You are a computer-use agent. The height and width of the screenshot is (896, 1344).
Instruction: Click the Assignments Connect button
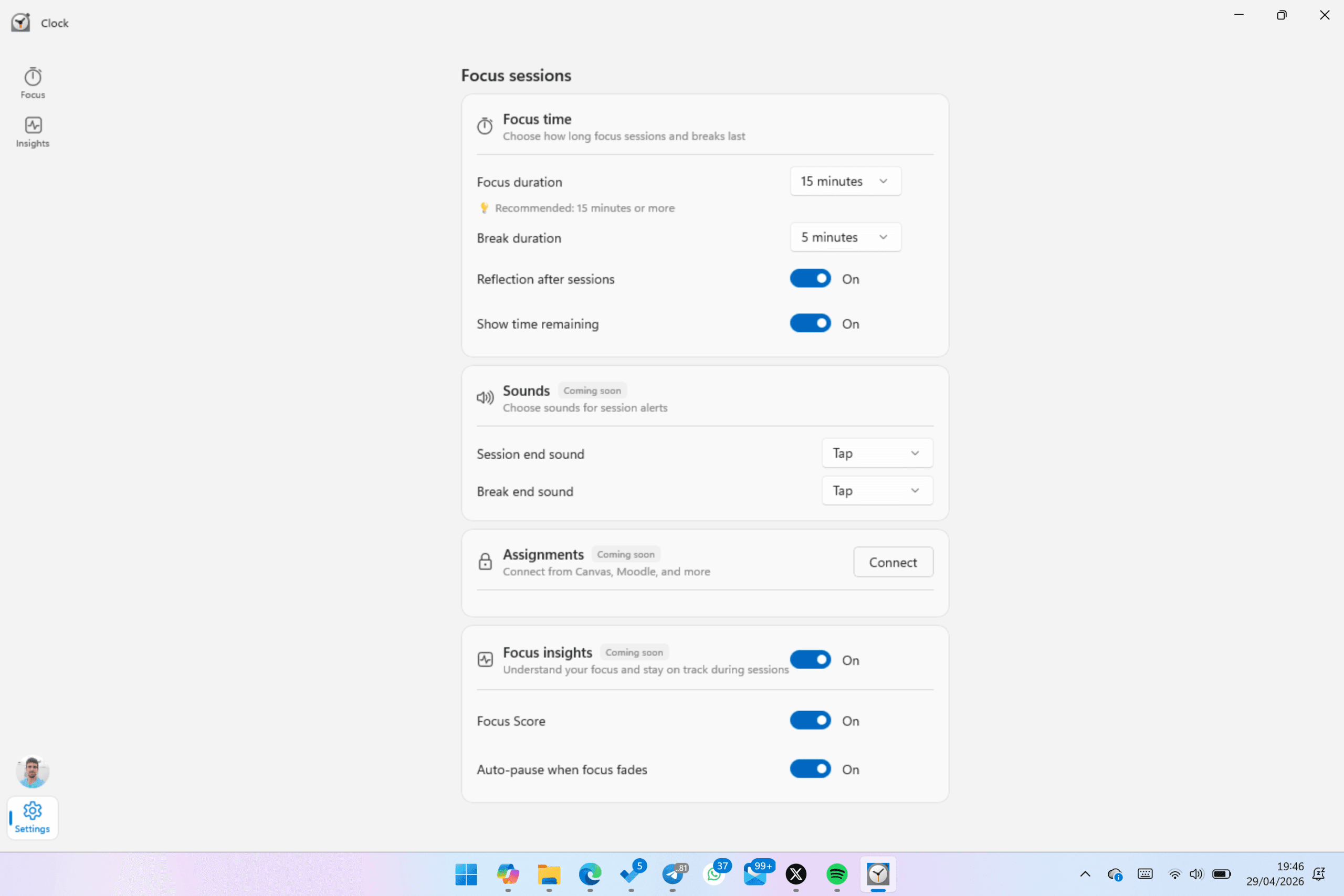pos(892,562)
